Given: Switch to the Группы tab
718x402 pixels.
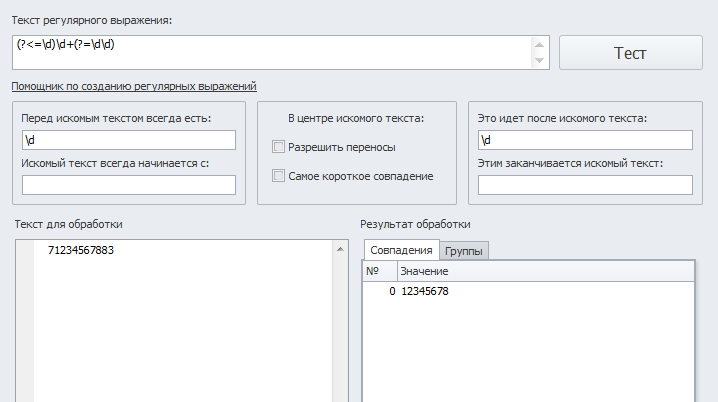Looking at the screenshot, I should pyautogui.click(x=463, y=251).
